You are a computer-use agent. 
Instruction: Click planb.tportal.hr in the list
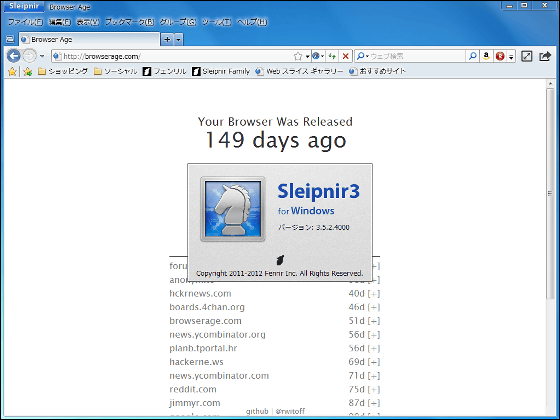click(x=203, y=348)
